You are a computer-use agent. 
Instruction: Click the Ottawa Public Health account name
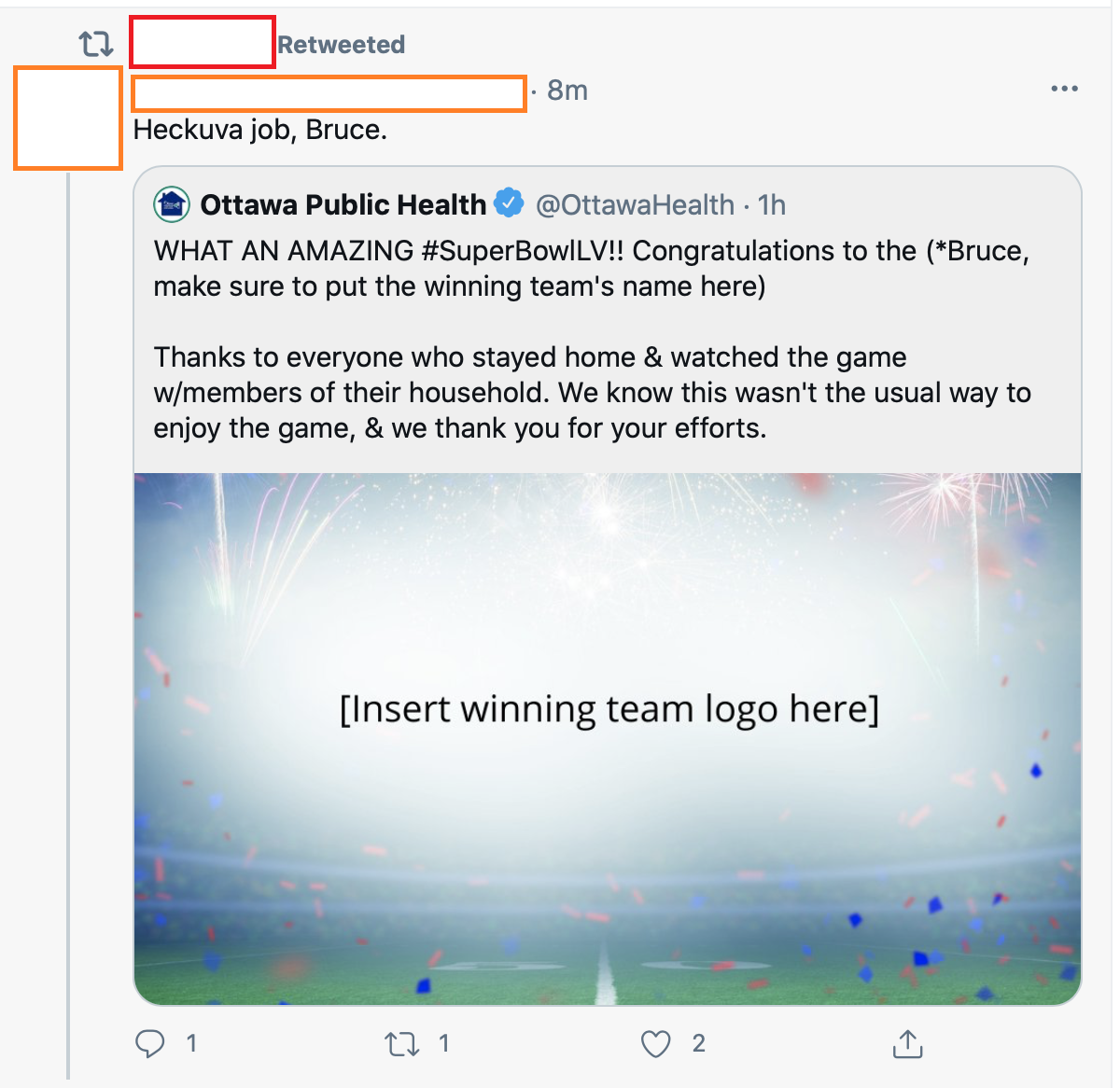[x=343, y=204]
